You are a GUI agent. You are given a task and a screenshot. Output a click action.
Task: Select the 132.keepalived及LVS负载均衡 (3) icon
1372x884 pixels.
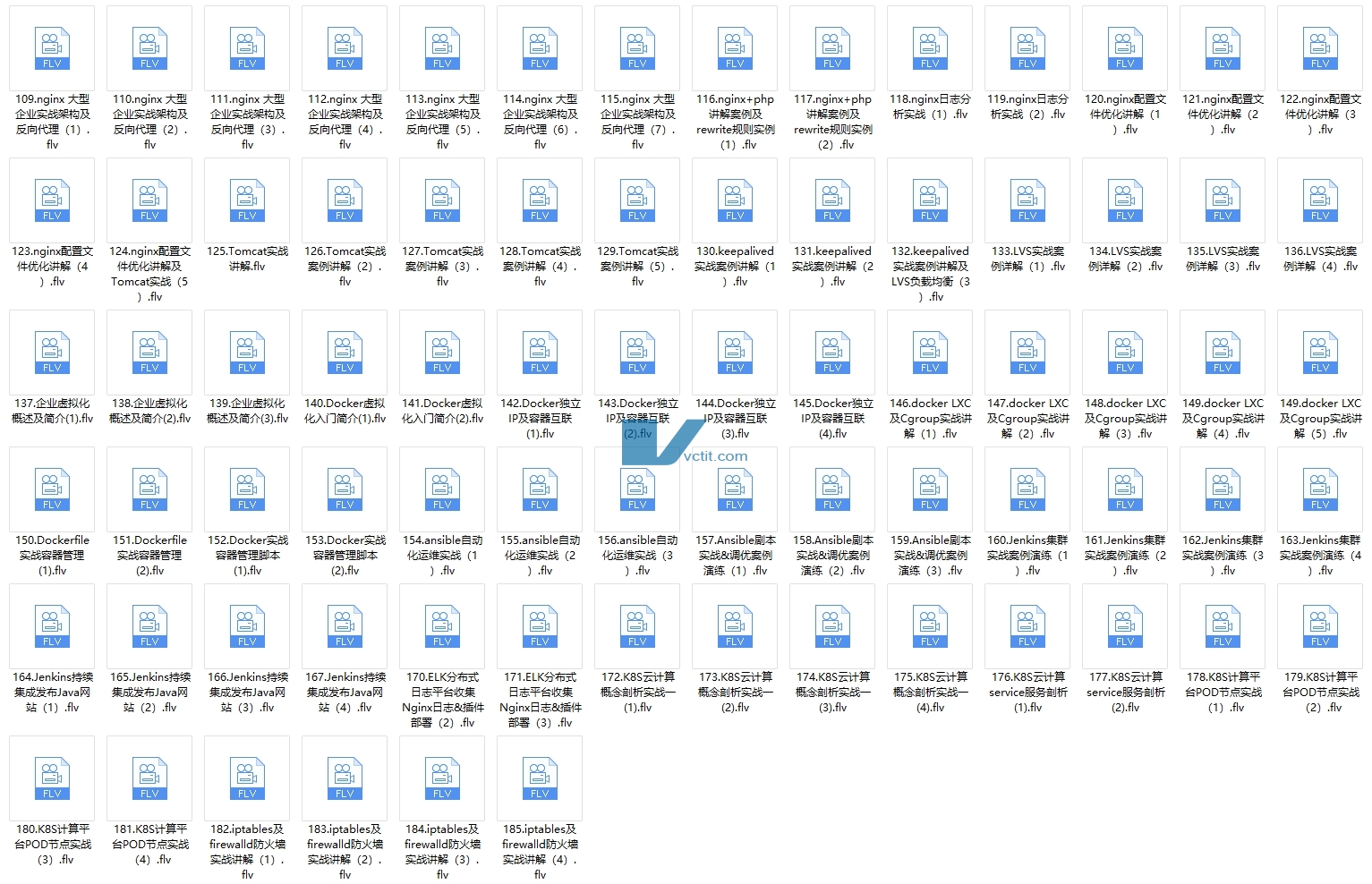tap(930, 200)
